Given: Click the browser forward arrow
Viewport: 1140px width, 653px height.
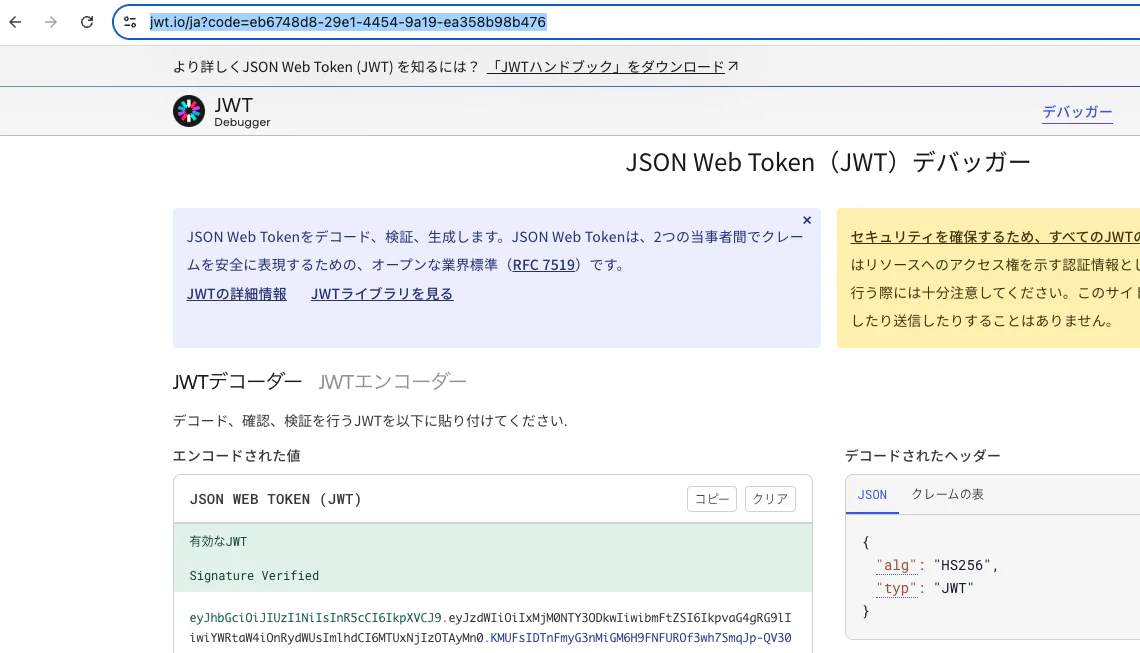Looking at the screenshot, I should point(50,22).
